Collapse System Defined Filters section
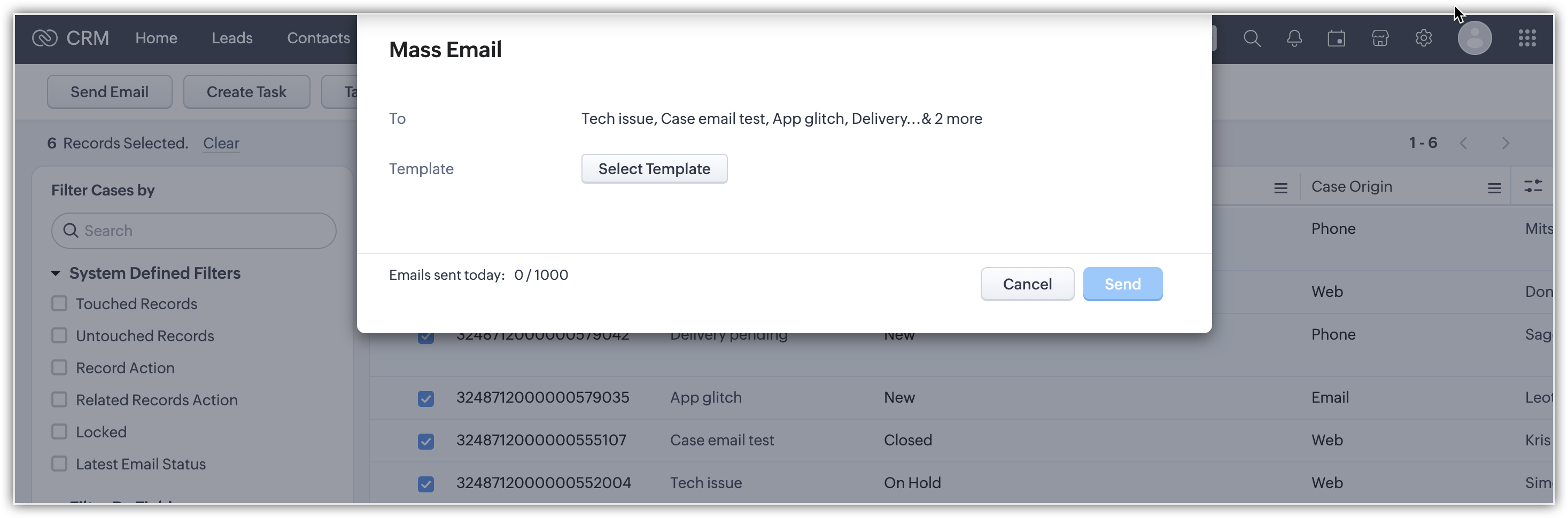Image resolution: width=1568 pixels, height=518 pixels. click(x=56, y=273)
